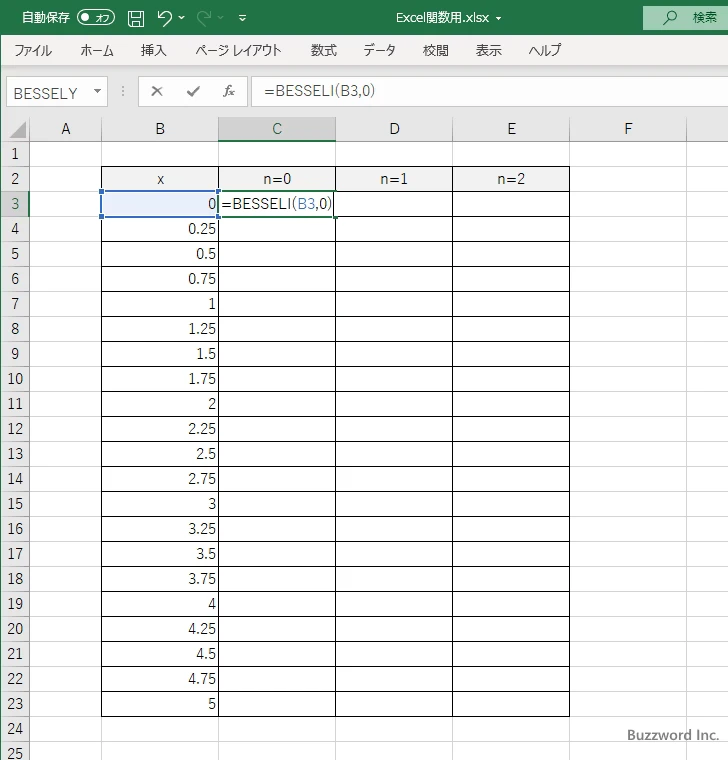Select row 1 header
The height and width of the screenshot is (760, 728).
tap(15, 154)
